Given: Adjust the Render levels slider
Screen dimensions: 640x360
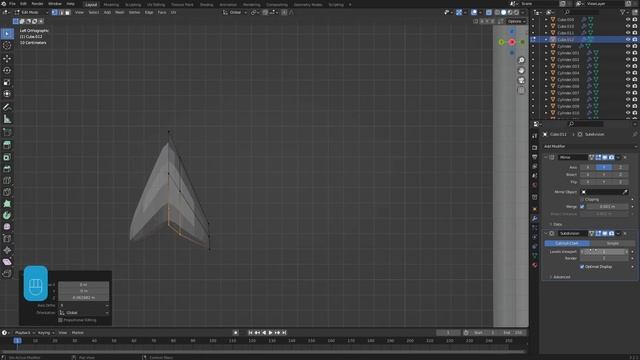Looking at the screenshot, I should (x=604, y=258).
